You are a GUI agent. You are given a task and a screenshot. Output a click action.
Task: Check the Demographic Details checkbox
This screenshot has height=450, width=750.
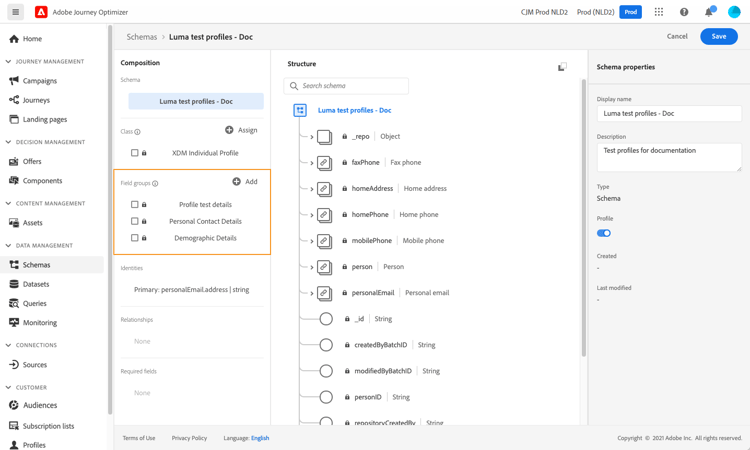point(135,238)
